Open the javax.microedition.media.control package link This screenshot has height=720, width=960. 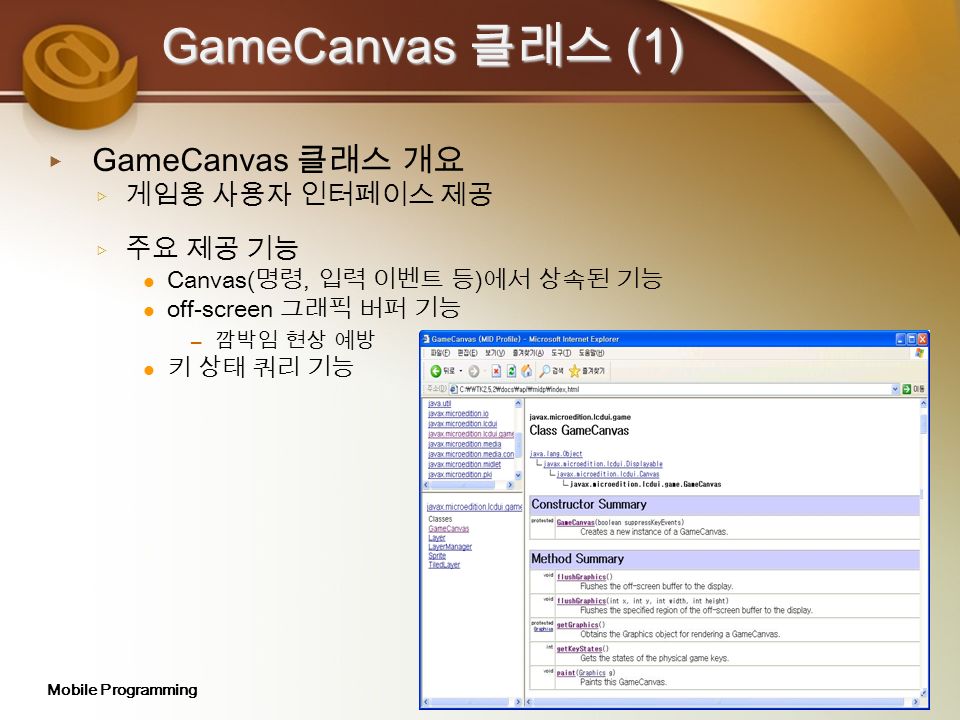[x=471, y=454]
